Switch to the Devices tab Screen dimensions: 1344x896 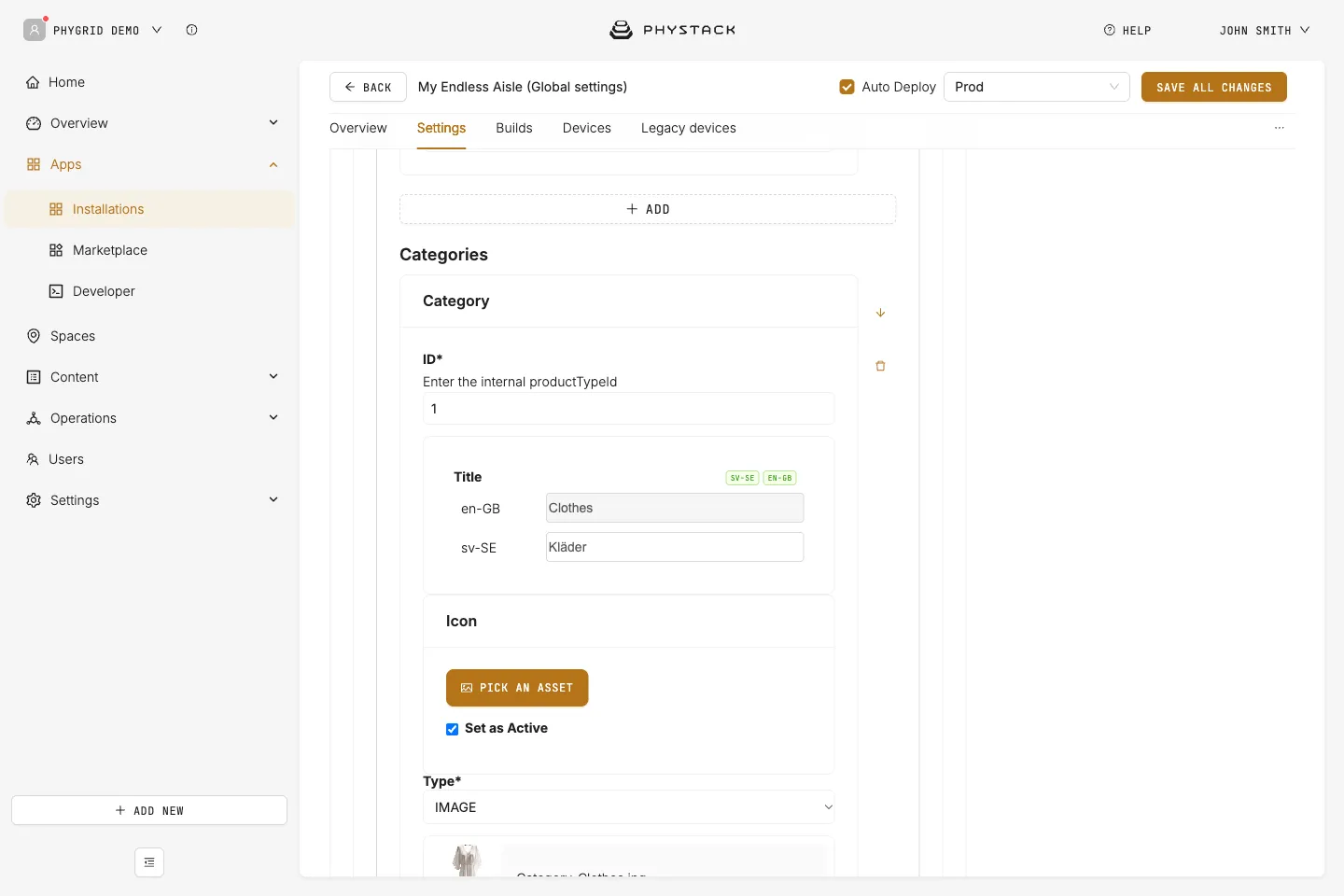click(587, 128)
